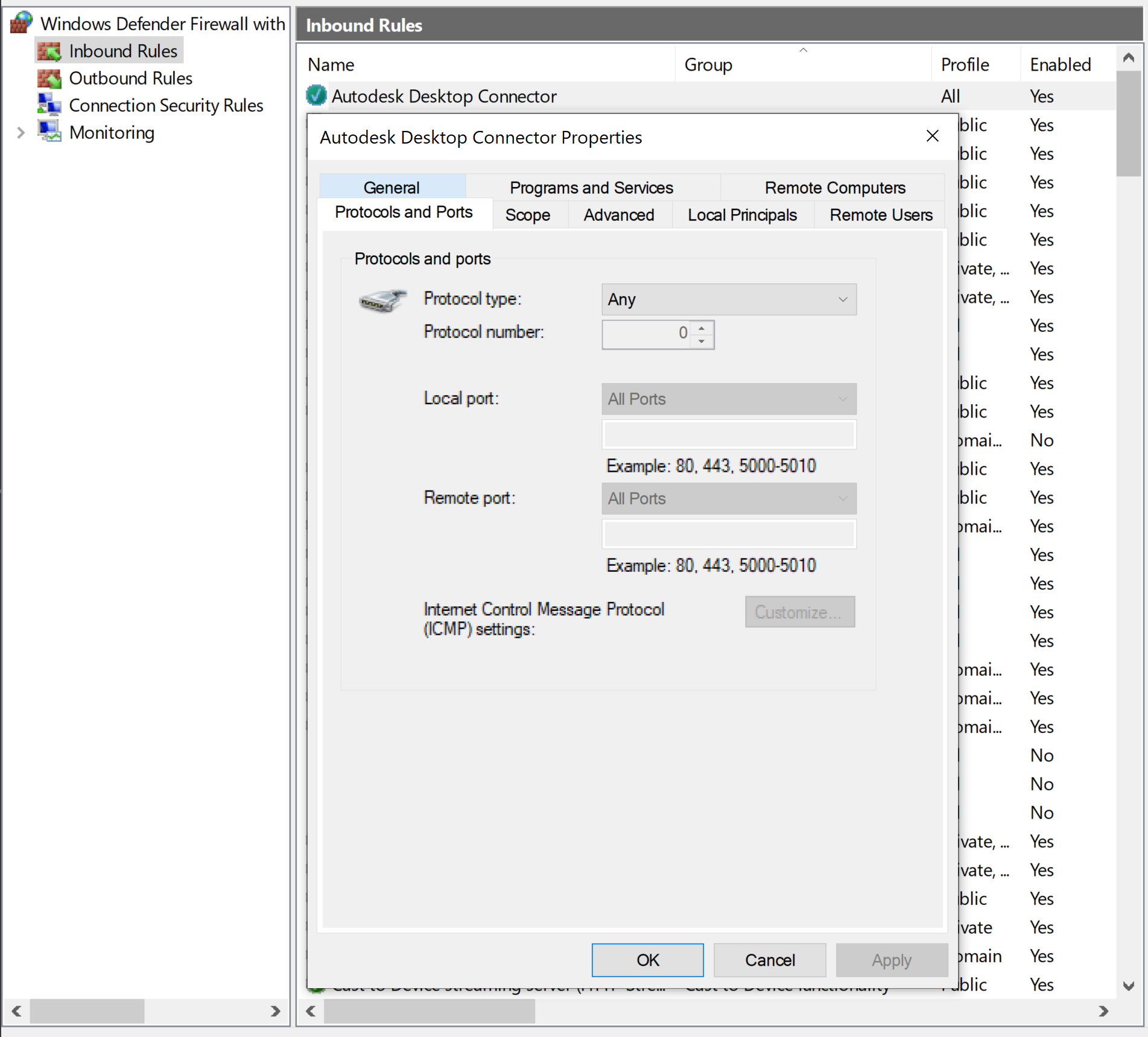Select the Windows Defender Firewall root node
1148x1037 pixels.
click(x=162, y=24)
